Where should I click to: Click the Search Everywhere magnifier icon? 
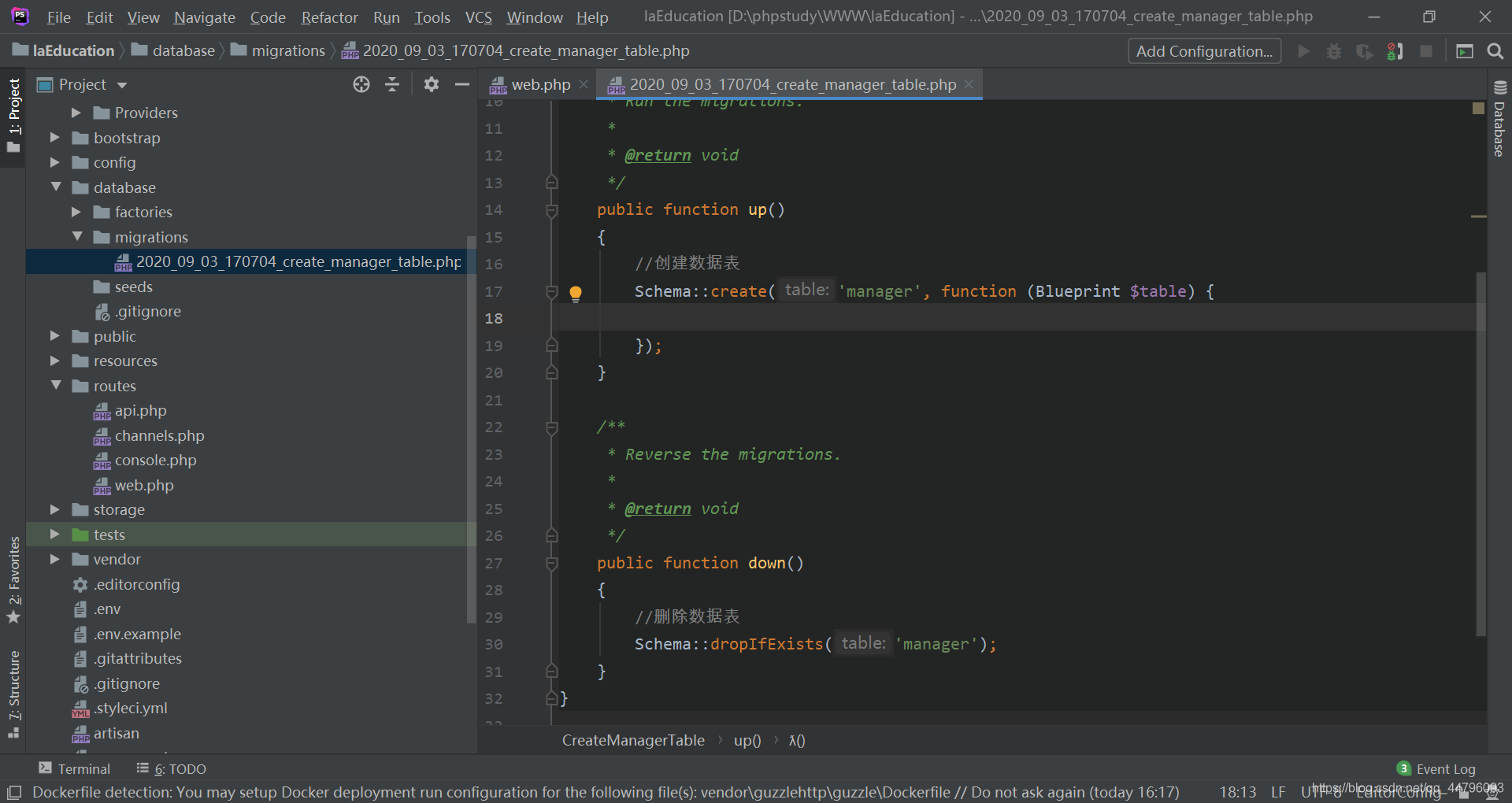coord(1495,51)
